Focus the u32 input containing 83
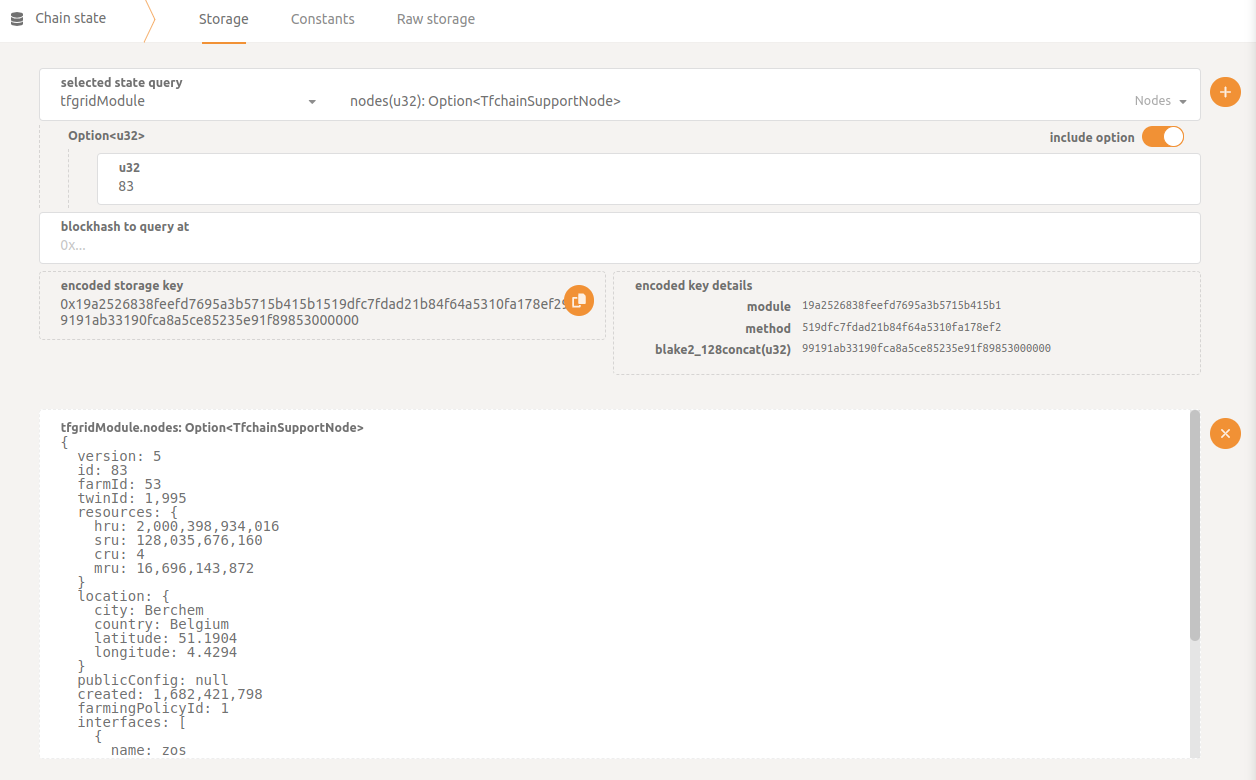The width and height of the screenshot is (1256, 780). pyautogui.click(x=648, y=186)
